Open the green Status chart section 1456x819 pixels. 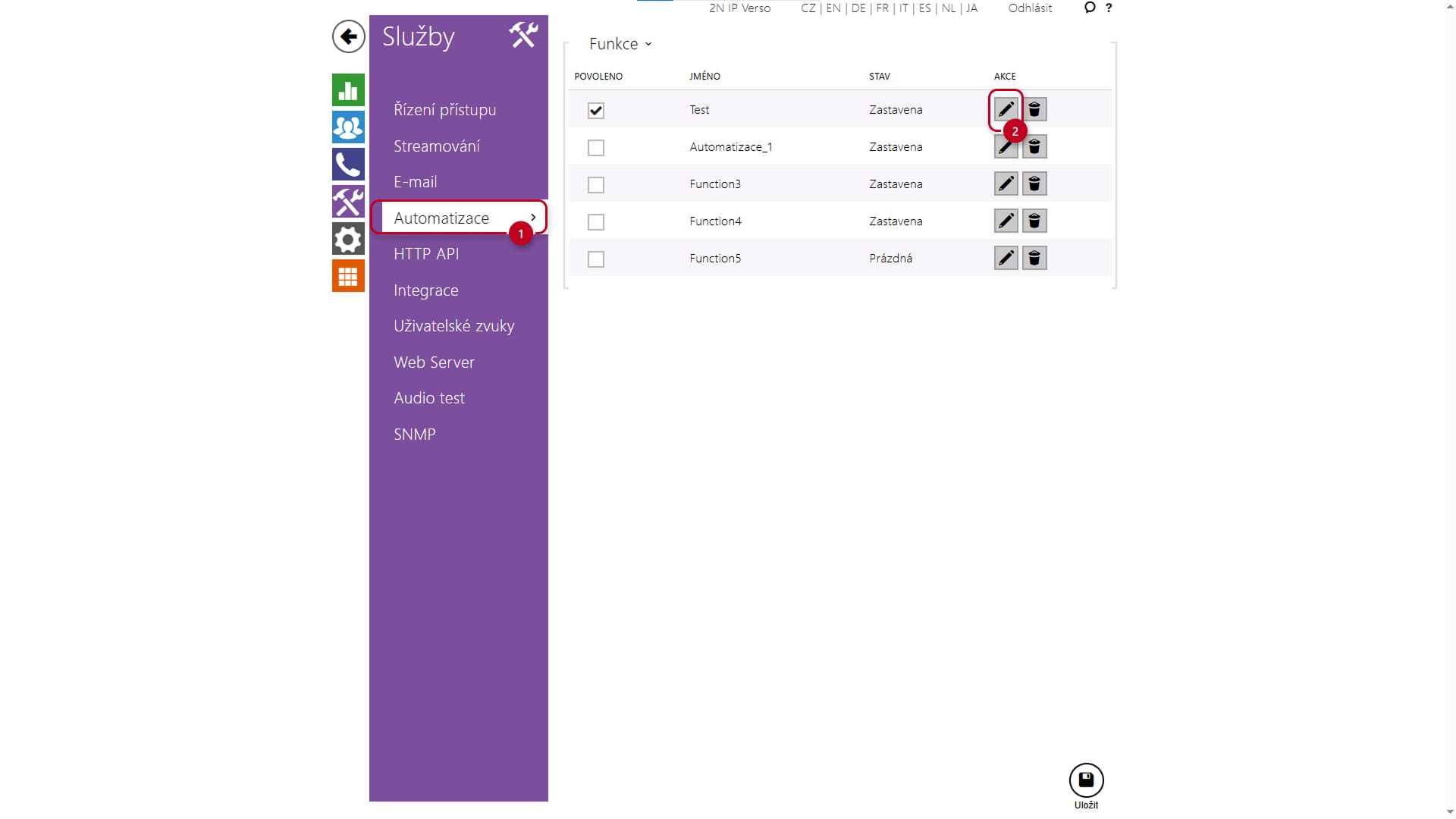click(348, 90)
